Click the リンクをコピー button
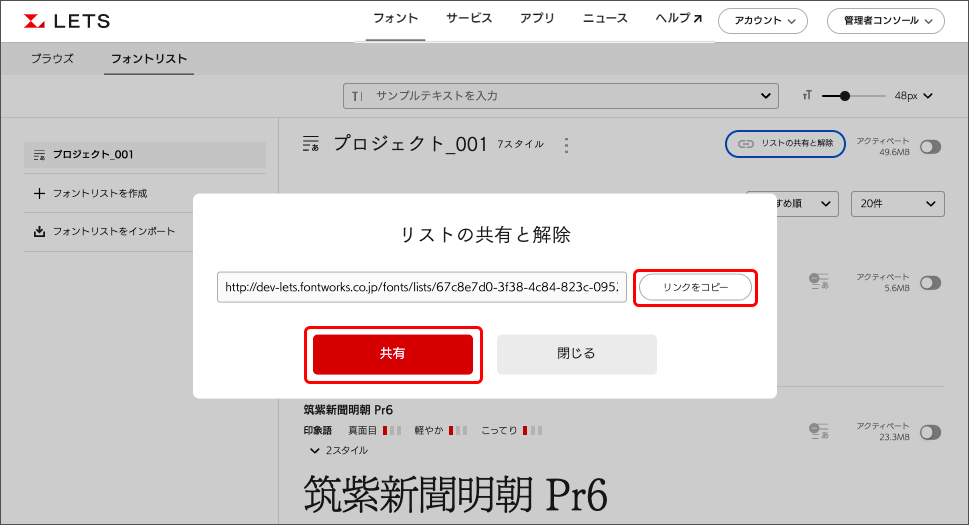This screenshot has width=969, height=525. [695, 287]
